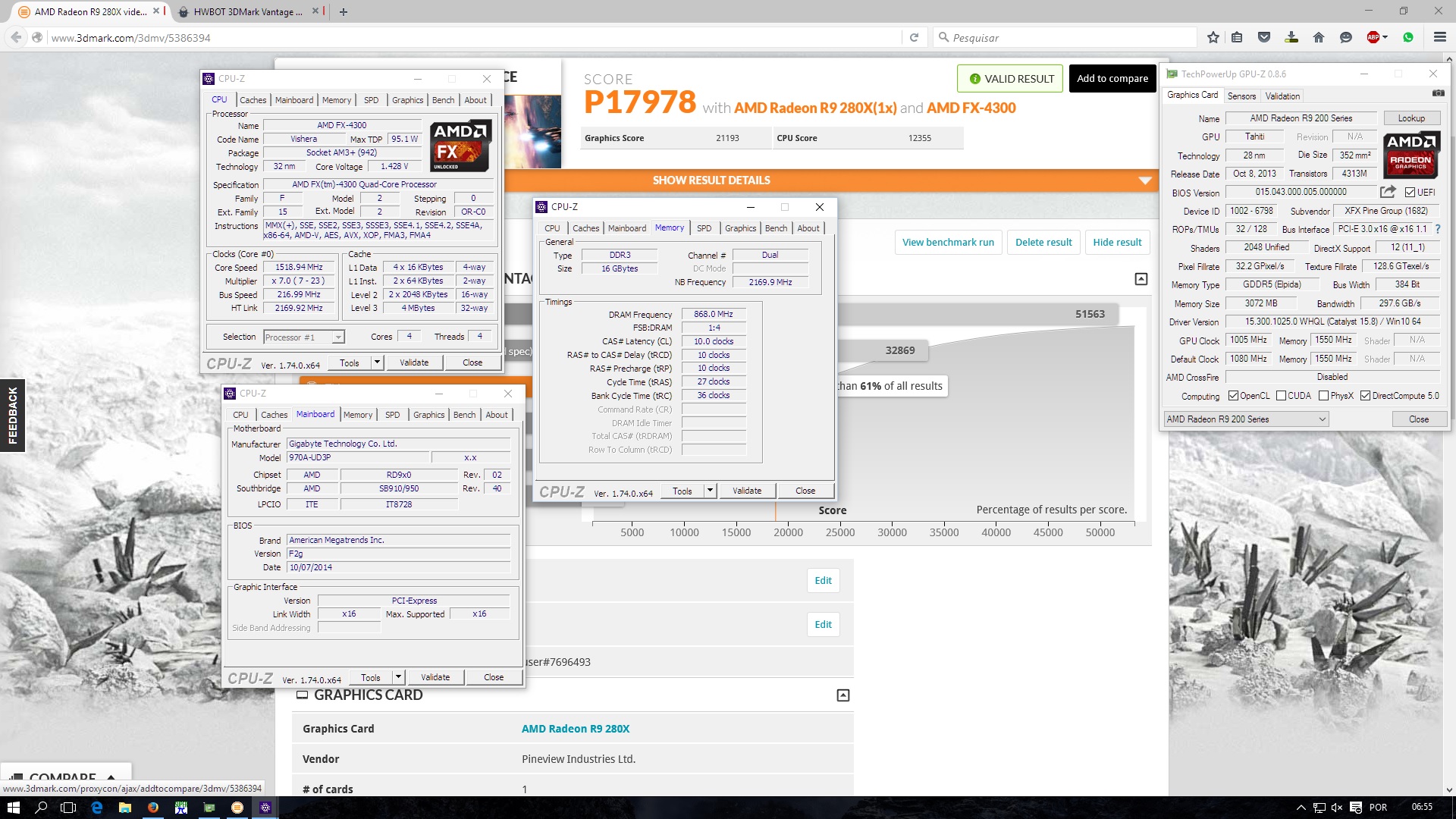Launch Microsoft Edge from taskbar
The image size is (1456, 819).
97,808
